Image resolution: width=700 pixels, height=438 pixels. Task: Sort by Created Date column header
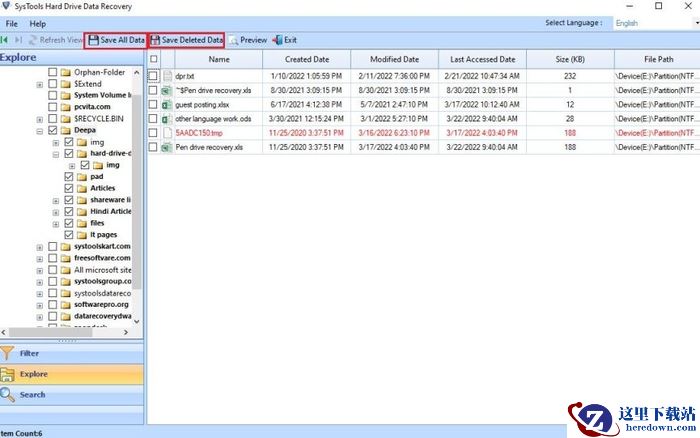pos(307,59)
